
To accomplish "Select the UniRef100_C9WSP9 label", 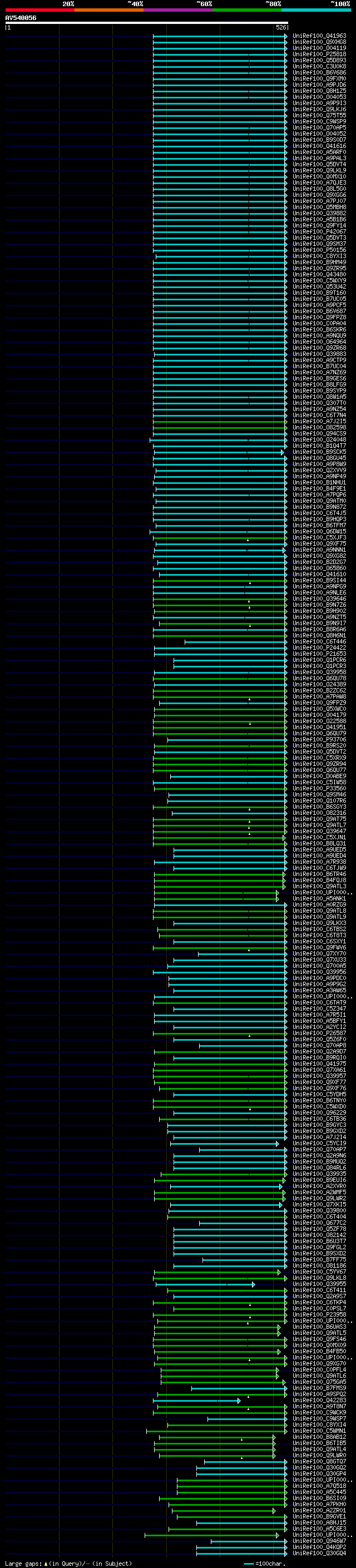I will click(x=319, y=121).
